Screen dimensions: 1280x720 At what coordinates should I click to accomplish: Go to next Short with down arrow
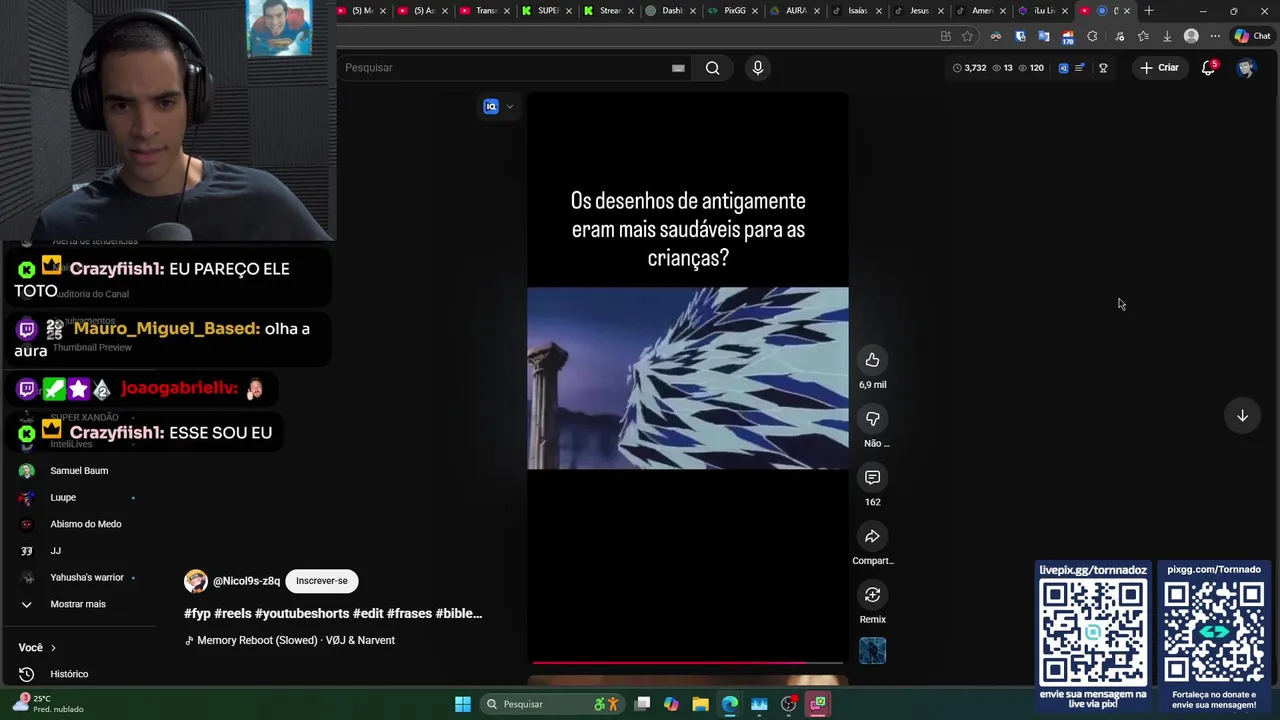(1242, 416)
